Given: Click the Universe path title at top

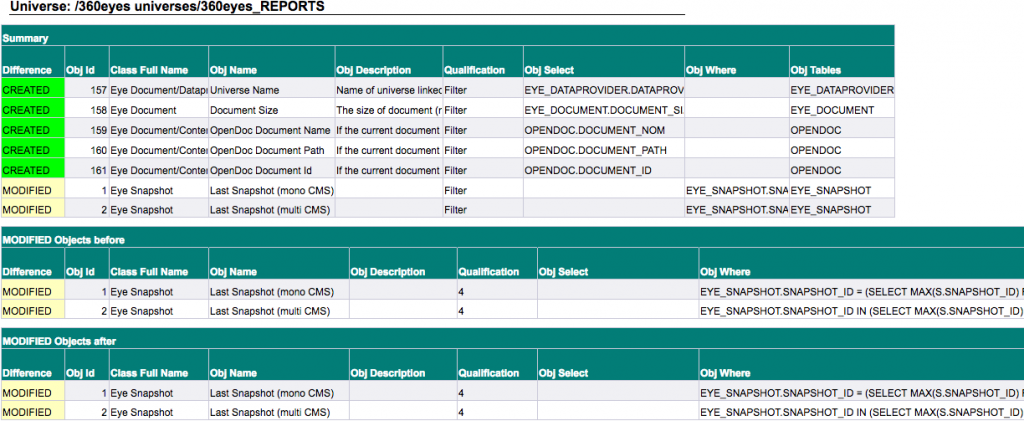Looking at the screenshot, I should [168, 8].
